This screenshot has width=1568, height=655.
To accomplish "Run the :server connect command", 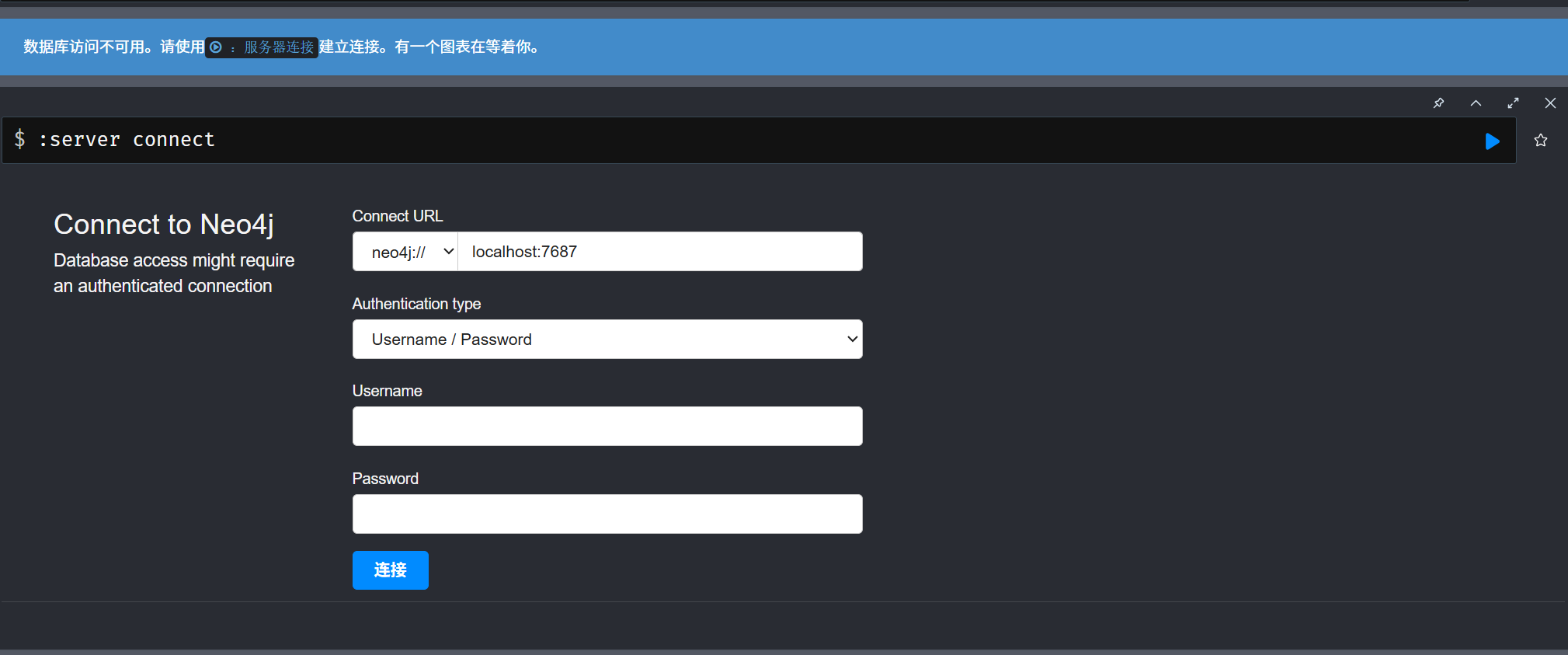I will coord(1492,141).
